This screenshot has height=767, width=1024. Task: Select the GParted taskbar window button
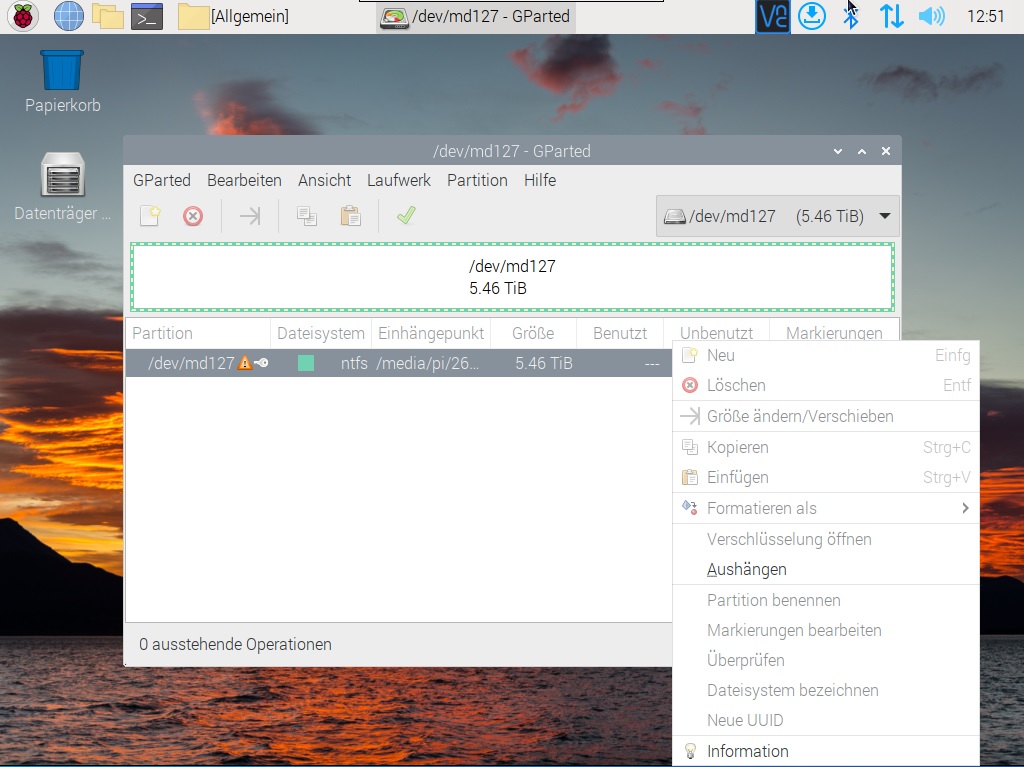(x=476, y=16)
